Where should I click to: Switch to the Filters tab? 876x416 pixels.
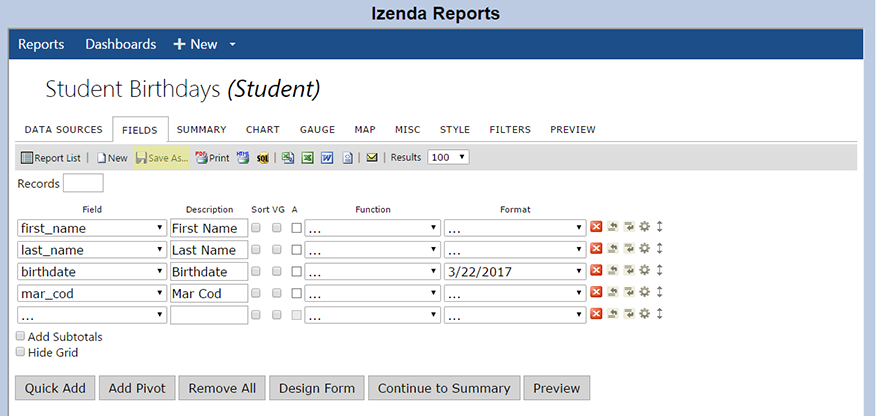pos(510,130)
